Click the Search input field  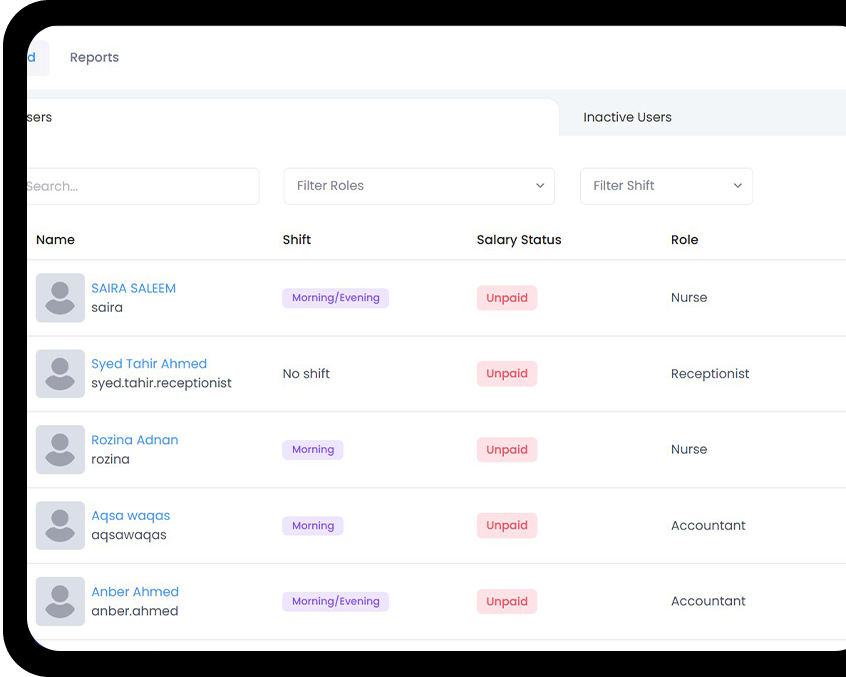[x=142, y=186]
